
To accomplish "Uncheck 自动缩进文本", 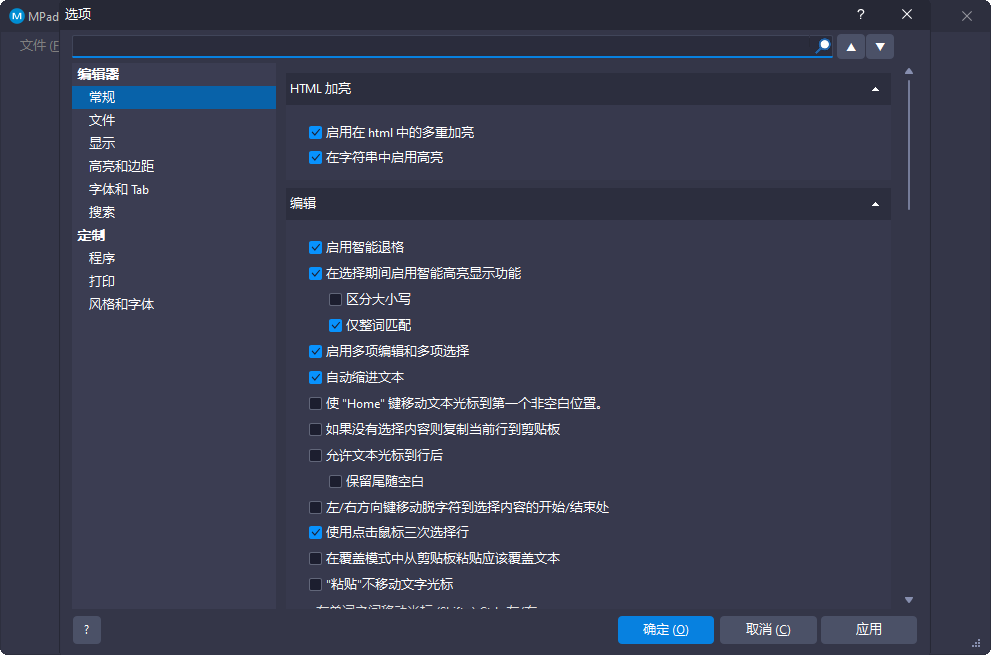I will pos(316,377).
